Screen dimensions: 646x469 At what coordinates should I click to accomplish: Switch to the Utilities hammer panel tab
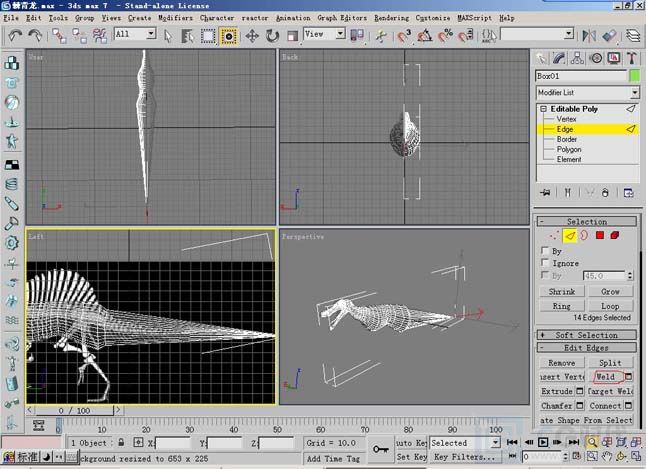(632, 59)
